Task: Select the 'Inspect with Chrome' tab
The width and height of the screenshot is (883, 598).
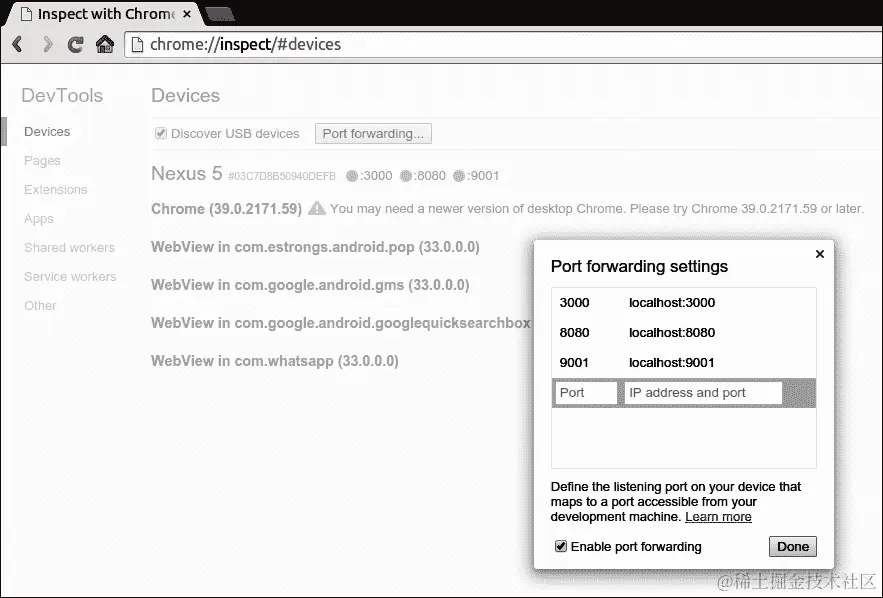Action: [x=106, y=14]
